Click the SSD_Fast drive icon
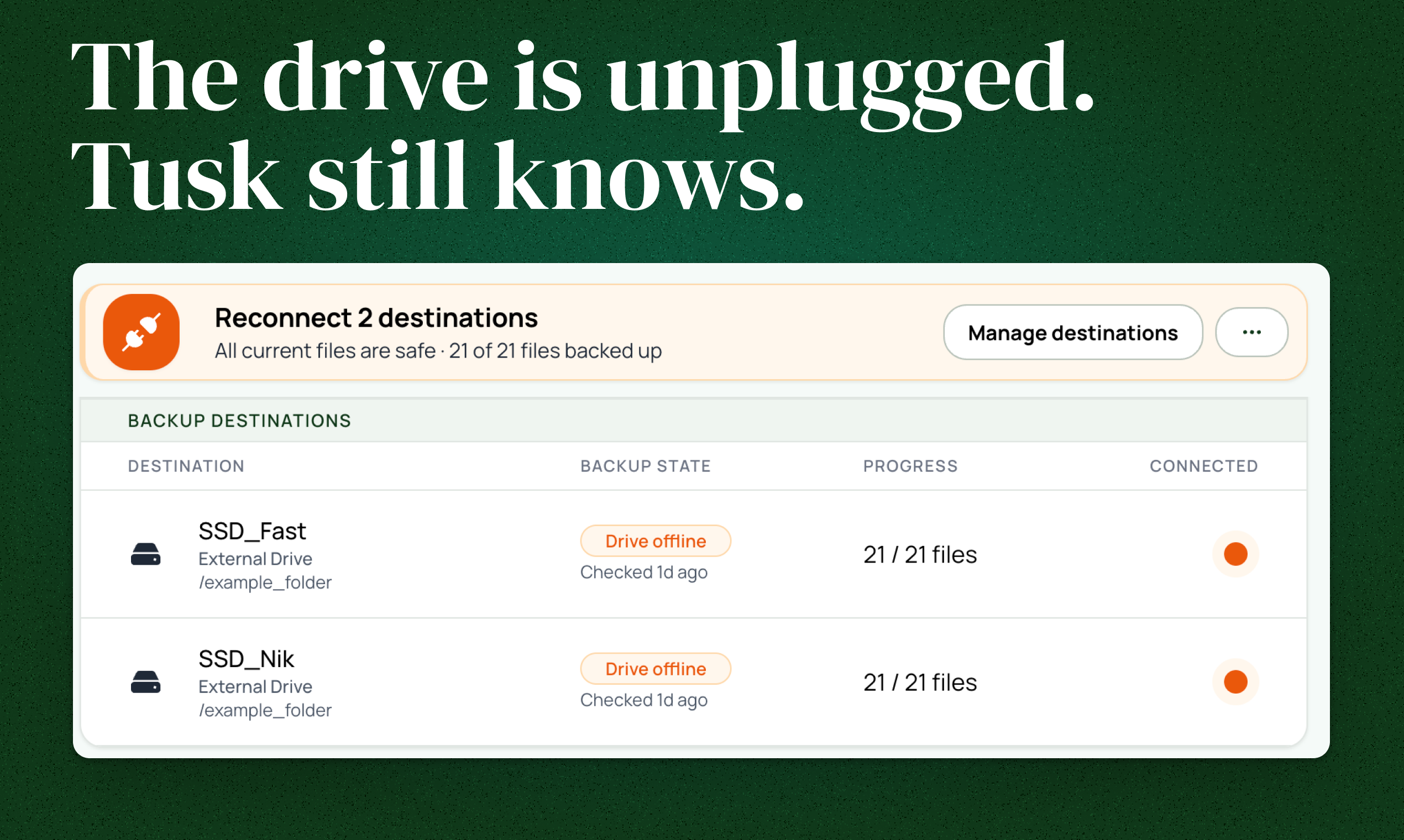This screenshot has width=1404, height=840. [x=145, y=554]
